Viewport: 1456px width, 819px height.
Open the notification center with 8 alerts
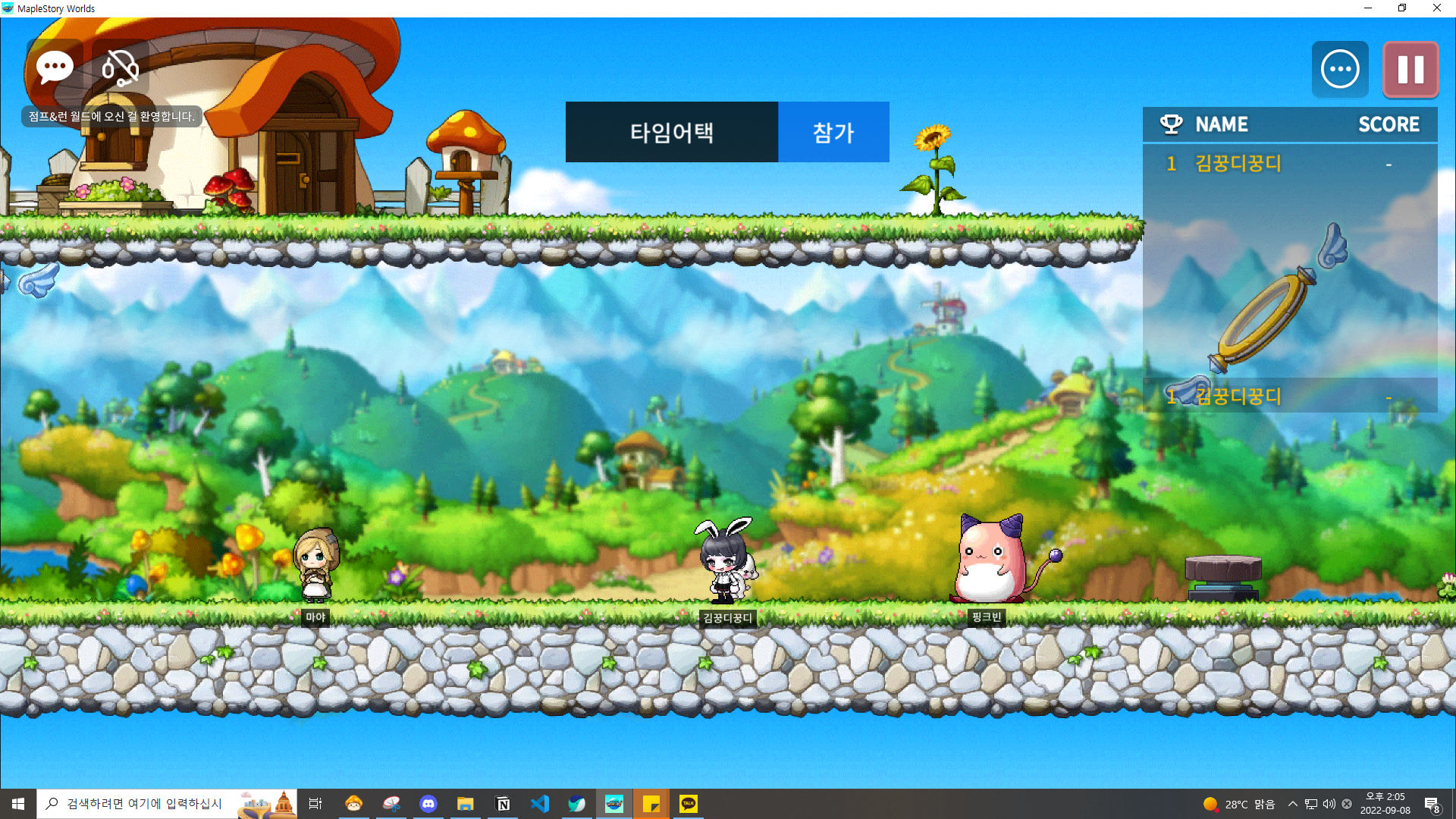1432,805
